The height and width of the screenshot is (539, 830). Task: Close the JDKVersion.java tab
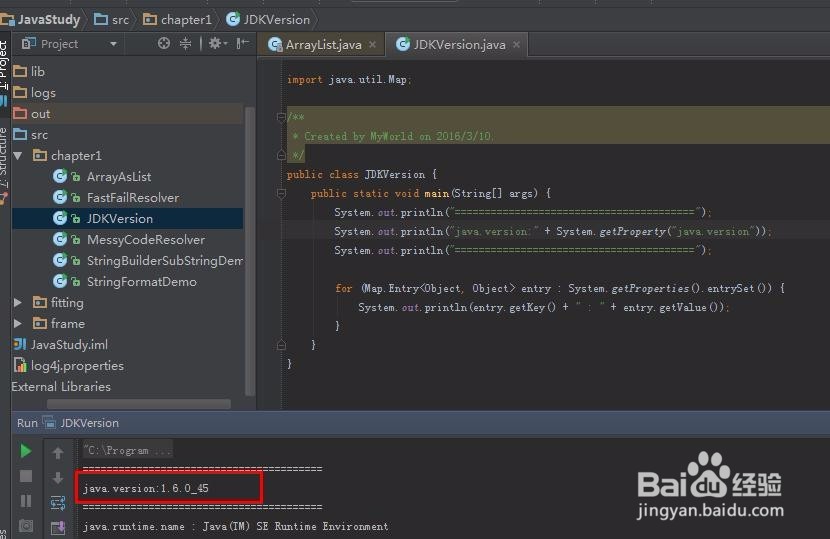pos(516,44)
